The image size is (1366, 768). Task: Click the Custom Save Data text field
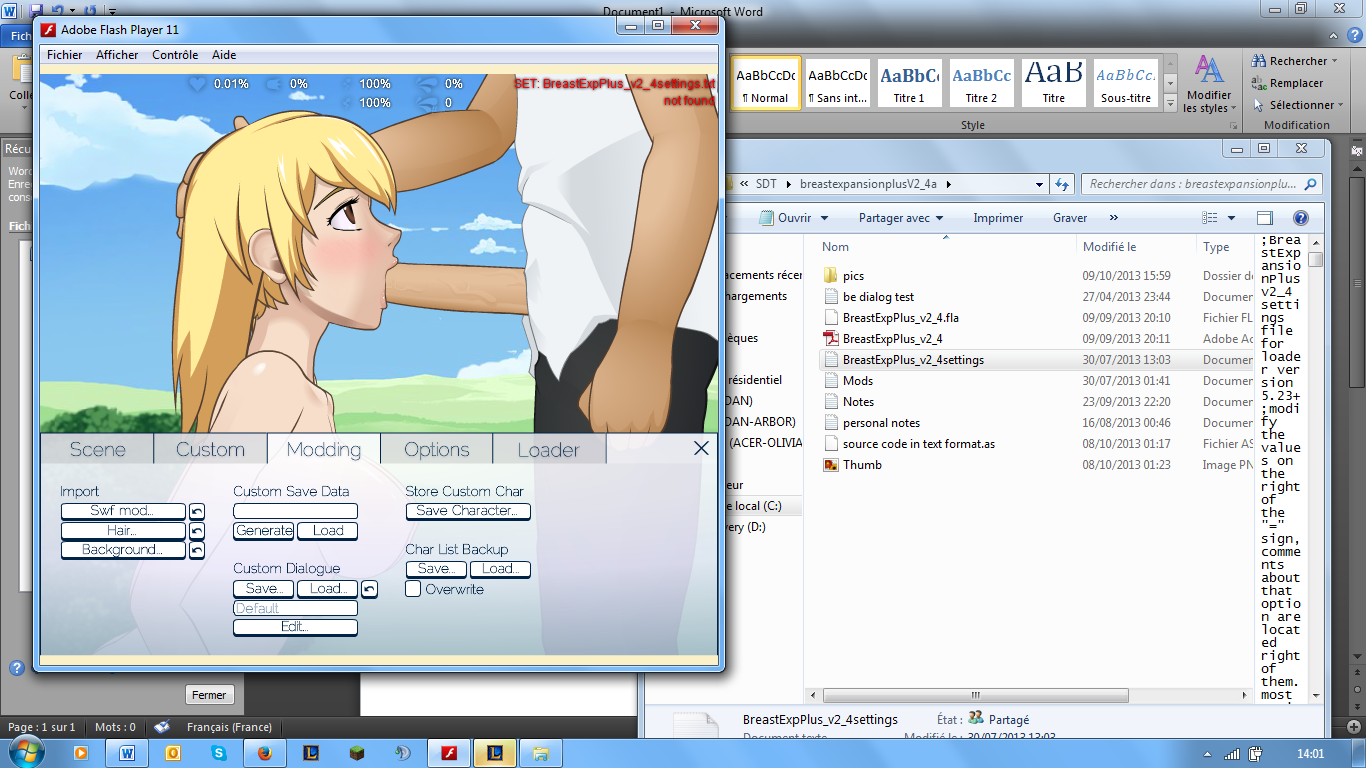coord(295,511)
